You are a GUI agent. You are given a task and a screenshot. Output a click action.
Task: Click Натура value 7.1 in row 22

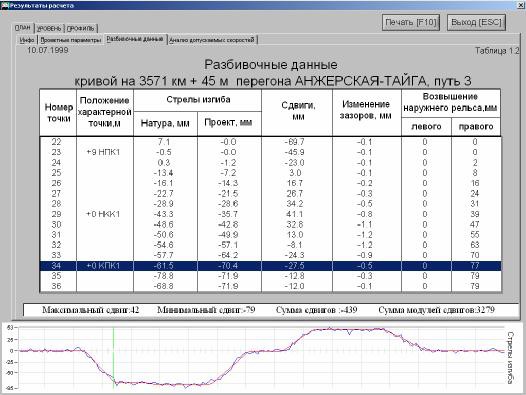(x=164, y=142)
